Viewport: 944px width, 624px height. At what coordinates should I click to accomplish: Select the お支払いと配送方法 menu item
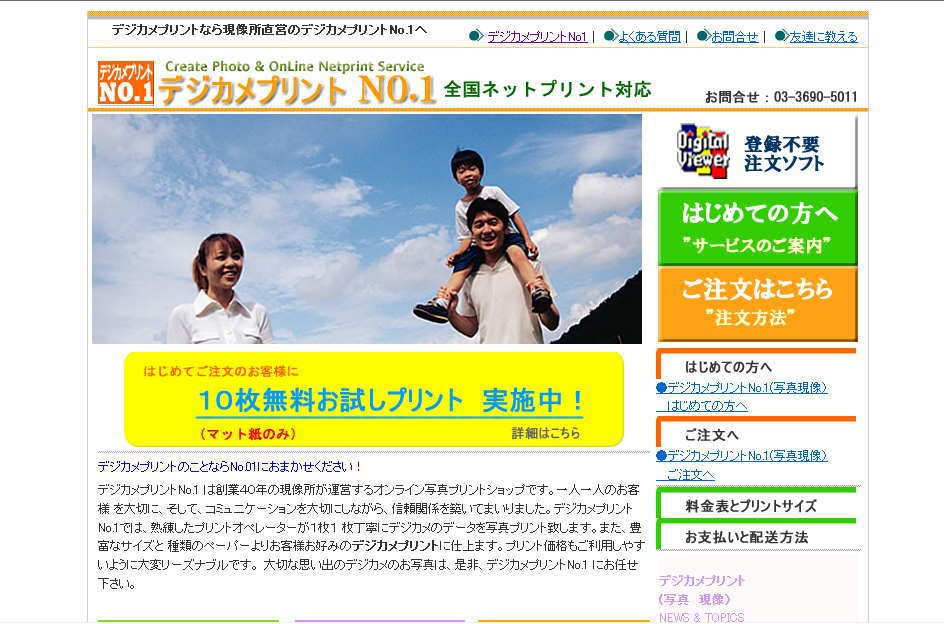[756, 536]
